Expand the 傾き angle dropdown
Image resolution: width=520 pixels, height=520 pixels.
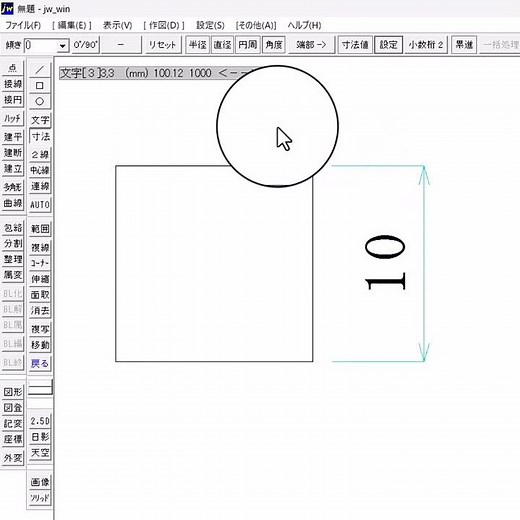pos(62,46)
